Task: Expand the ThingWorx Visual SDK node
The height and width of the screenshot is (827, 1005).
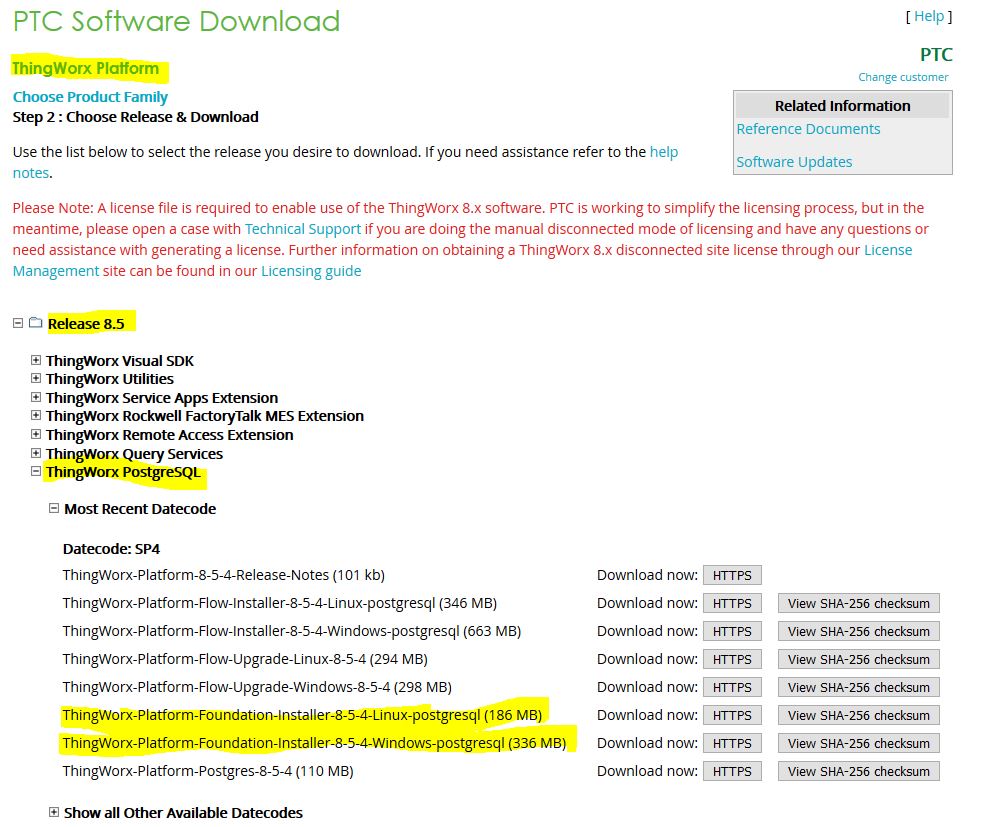Action: coord(36,360)
